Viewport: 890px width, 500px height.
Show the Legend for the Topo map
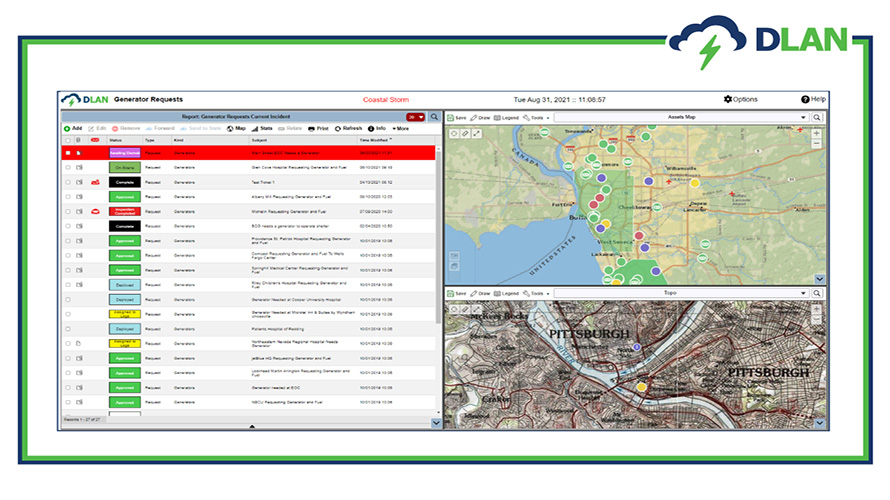pyautogui.click(x=506, y=293)
